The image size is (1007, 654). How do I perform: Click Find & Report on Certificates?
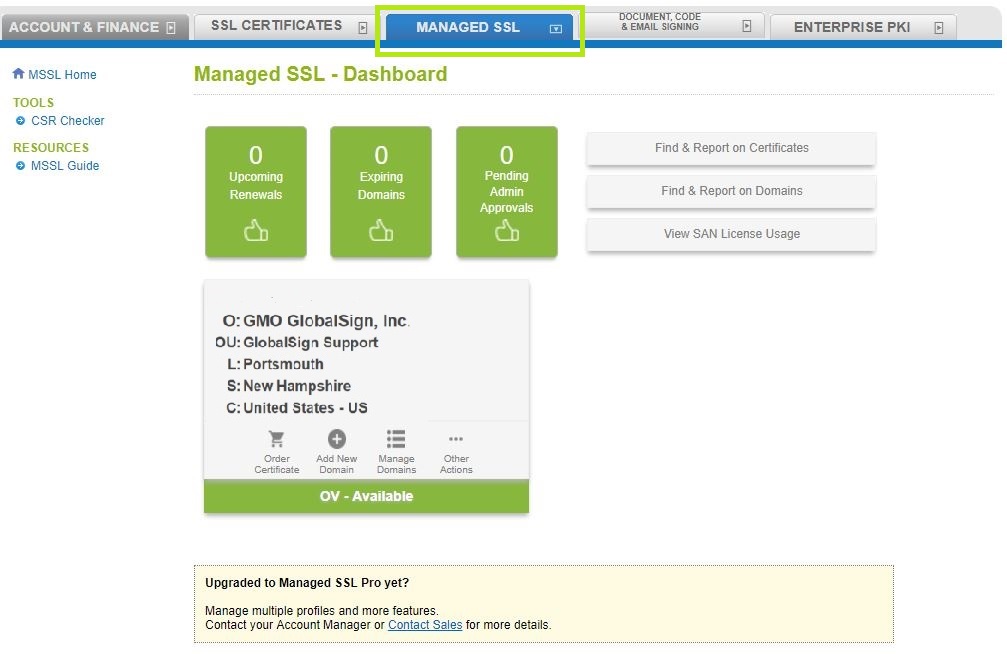(730, 148)
